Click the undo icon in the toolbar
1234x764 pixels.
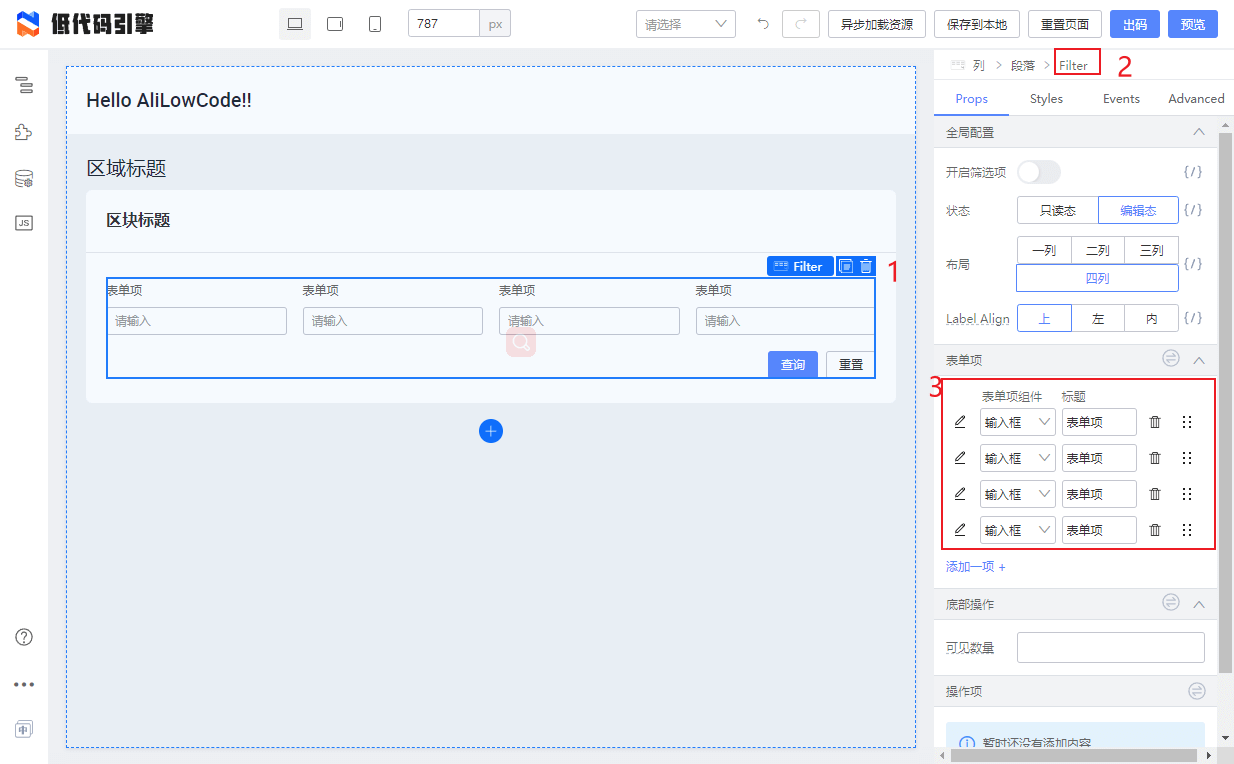coord(762,24)
